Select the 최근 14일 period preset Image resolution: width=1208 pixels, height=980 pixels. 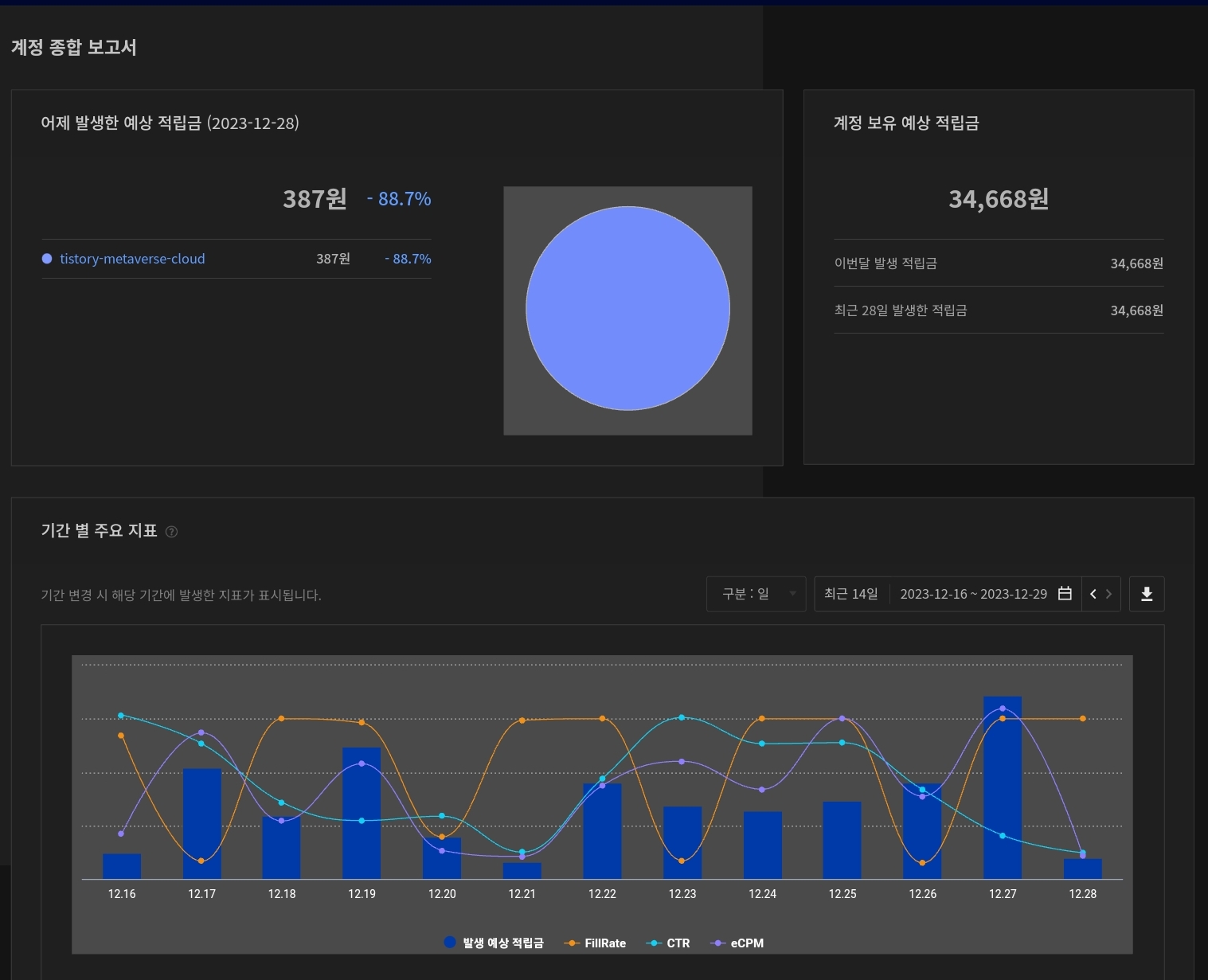[851, 594]
